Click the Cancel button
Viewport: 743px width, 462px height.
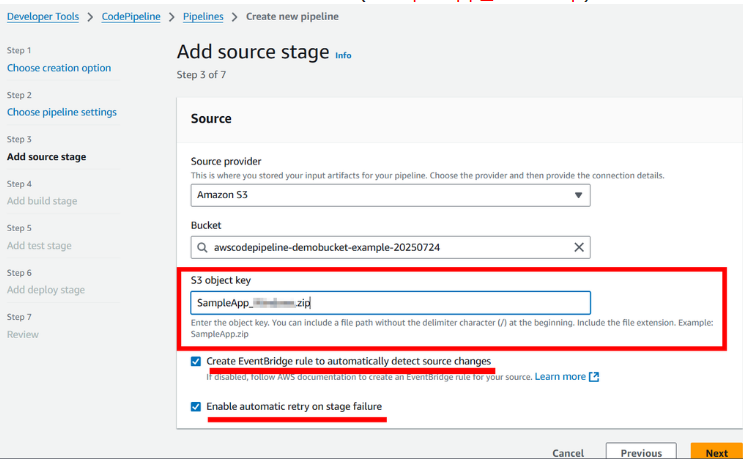coord(568,453)
